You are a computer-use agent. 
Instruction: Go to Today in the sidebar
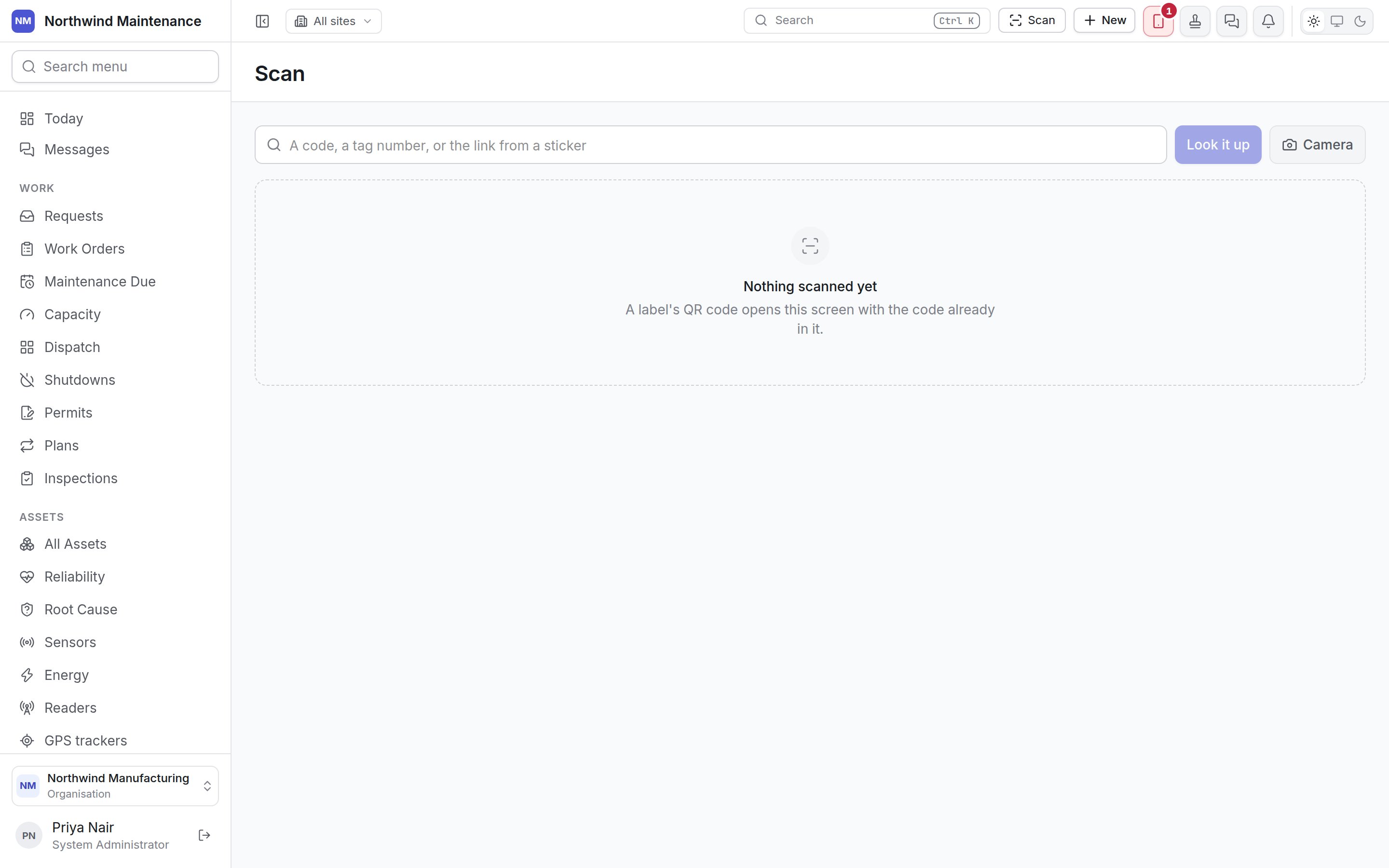click(x=115, y=118)
